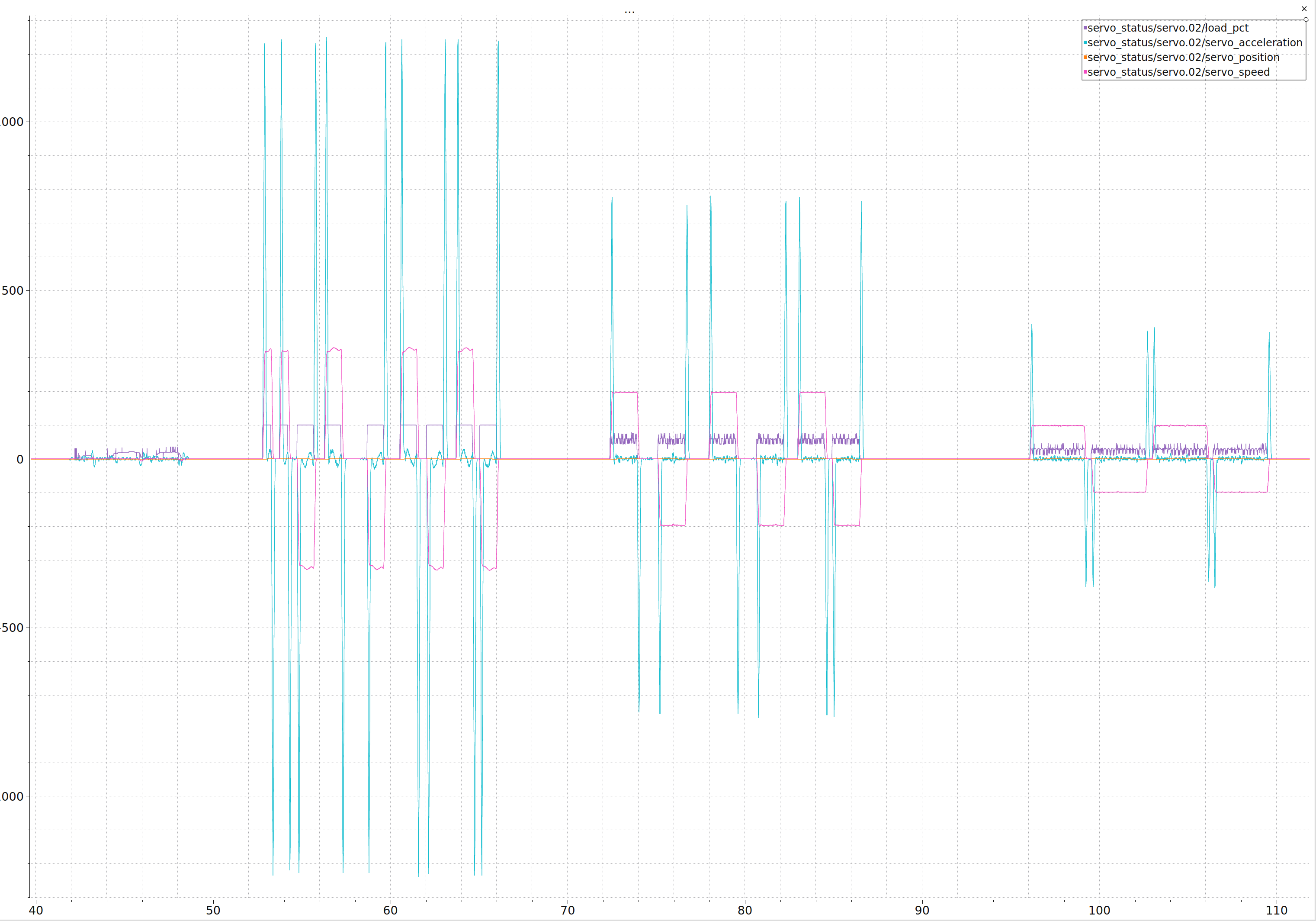Image resolution: width=1316 pixels, height=921 pixels.
Task: Click the x-axis label 40
Action: 35,911
